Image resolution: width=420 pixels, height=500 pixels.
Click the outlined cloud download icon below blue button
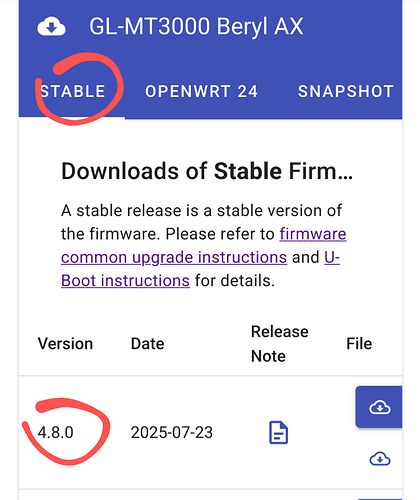pyautogui.click(x=380, y=459)
